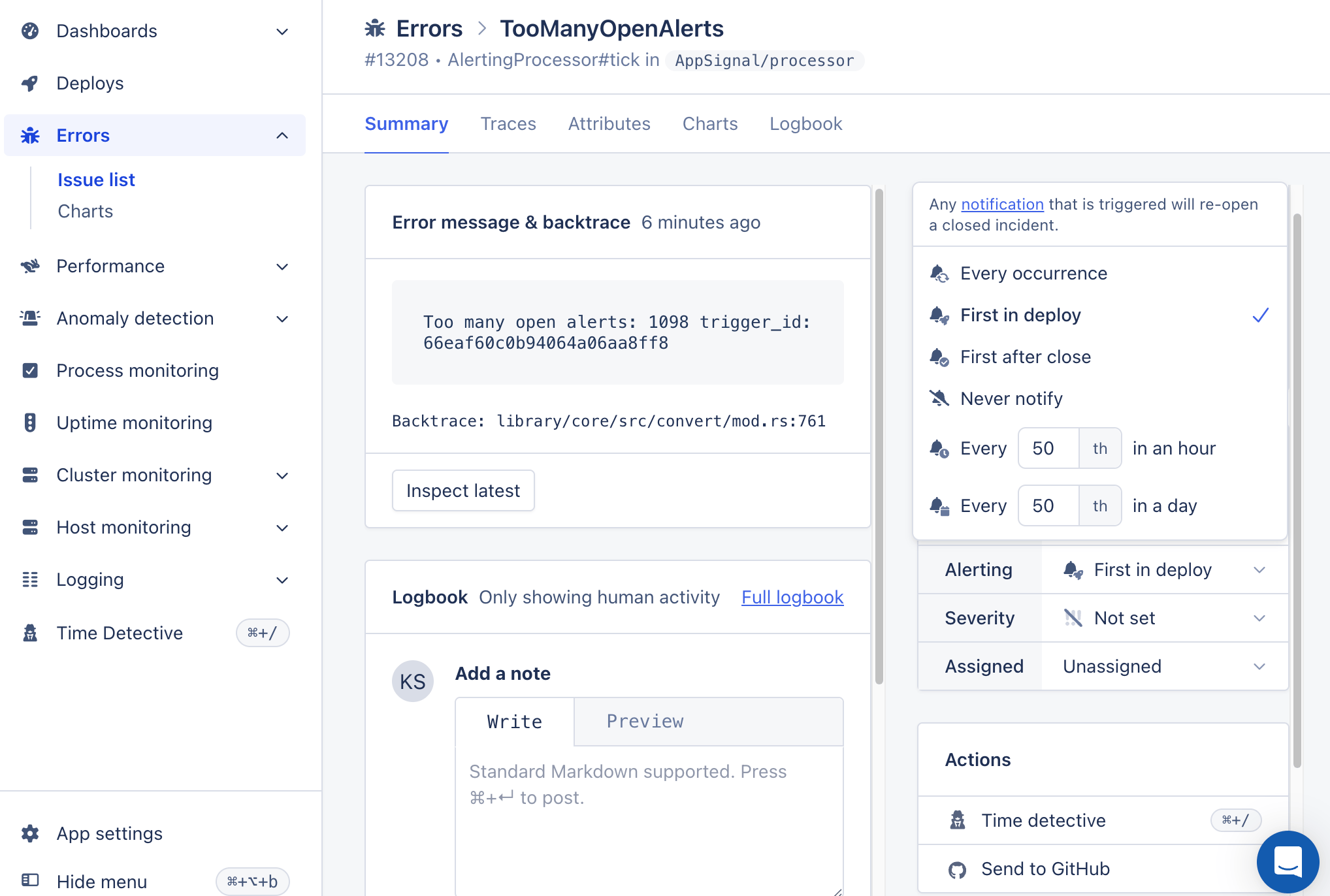The height and width of the screenshot is (896, 1330).
Task: Click the Hide menu panel icon
Action: 30,881
